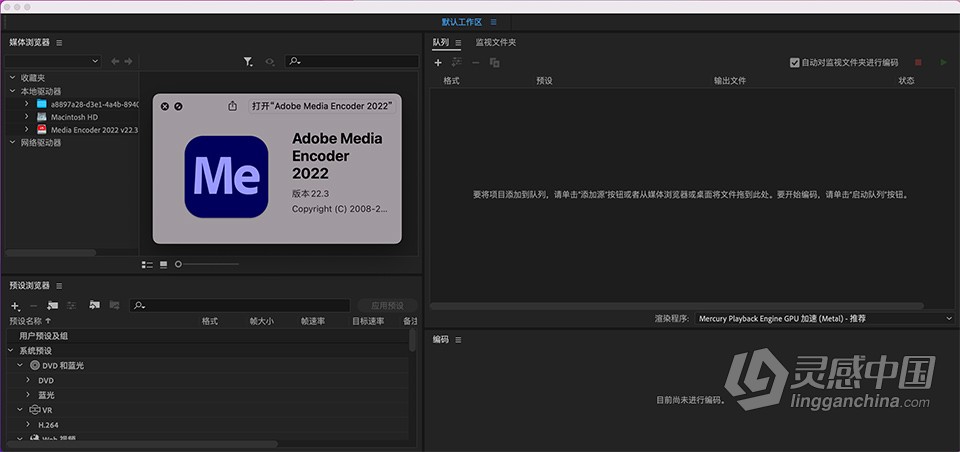This screenshot has height=452, width=960.
Task: Collapse the 收藏夹 tree node
Action: [x=12, y=78]
